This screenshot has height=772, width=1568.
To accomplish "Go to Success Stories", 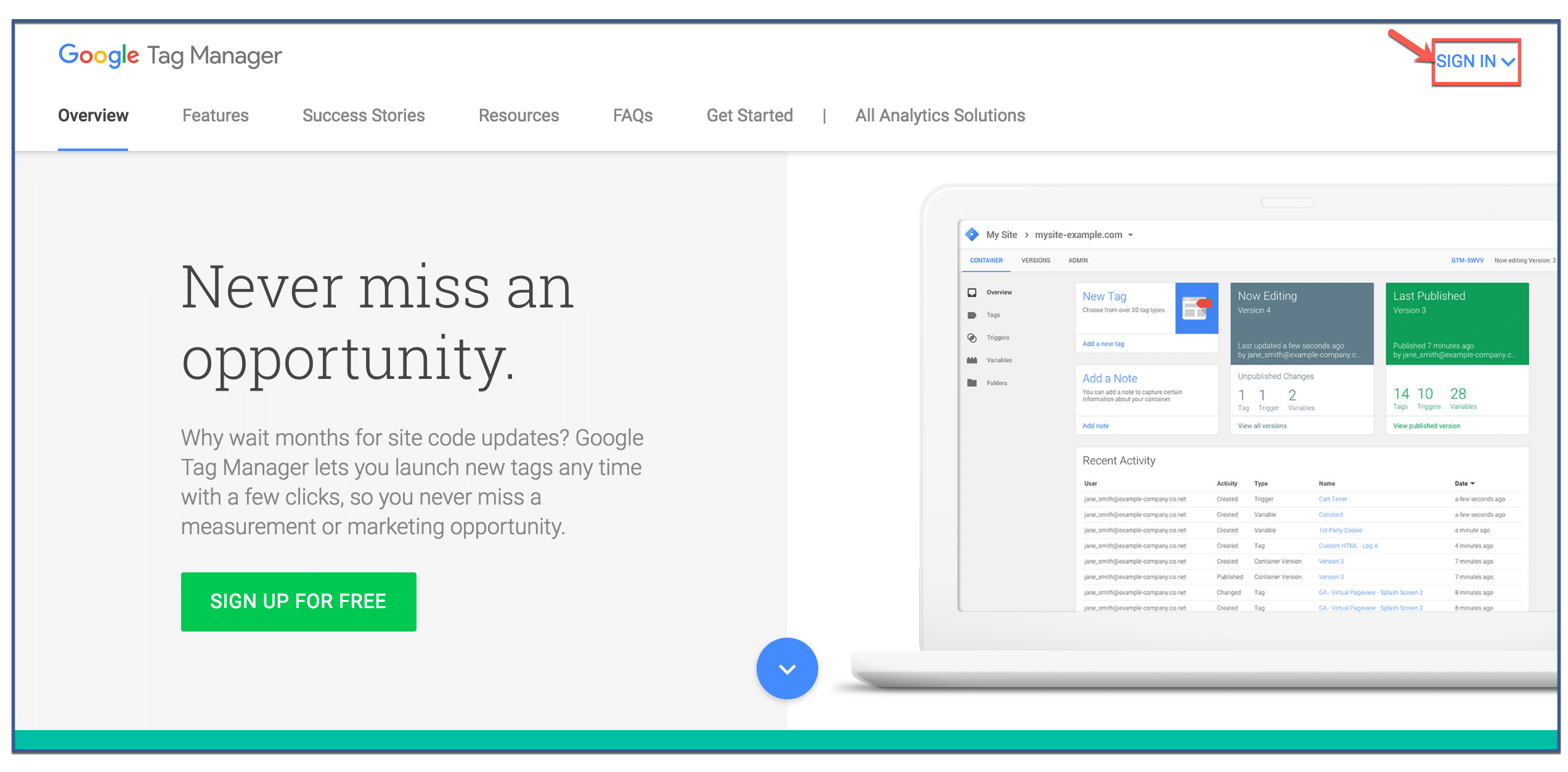I will [364, 116].
